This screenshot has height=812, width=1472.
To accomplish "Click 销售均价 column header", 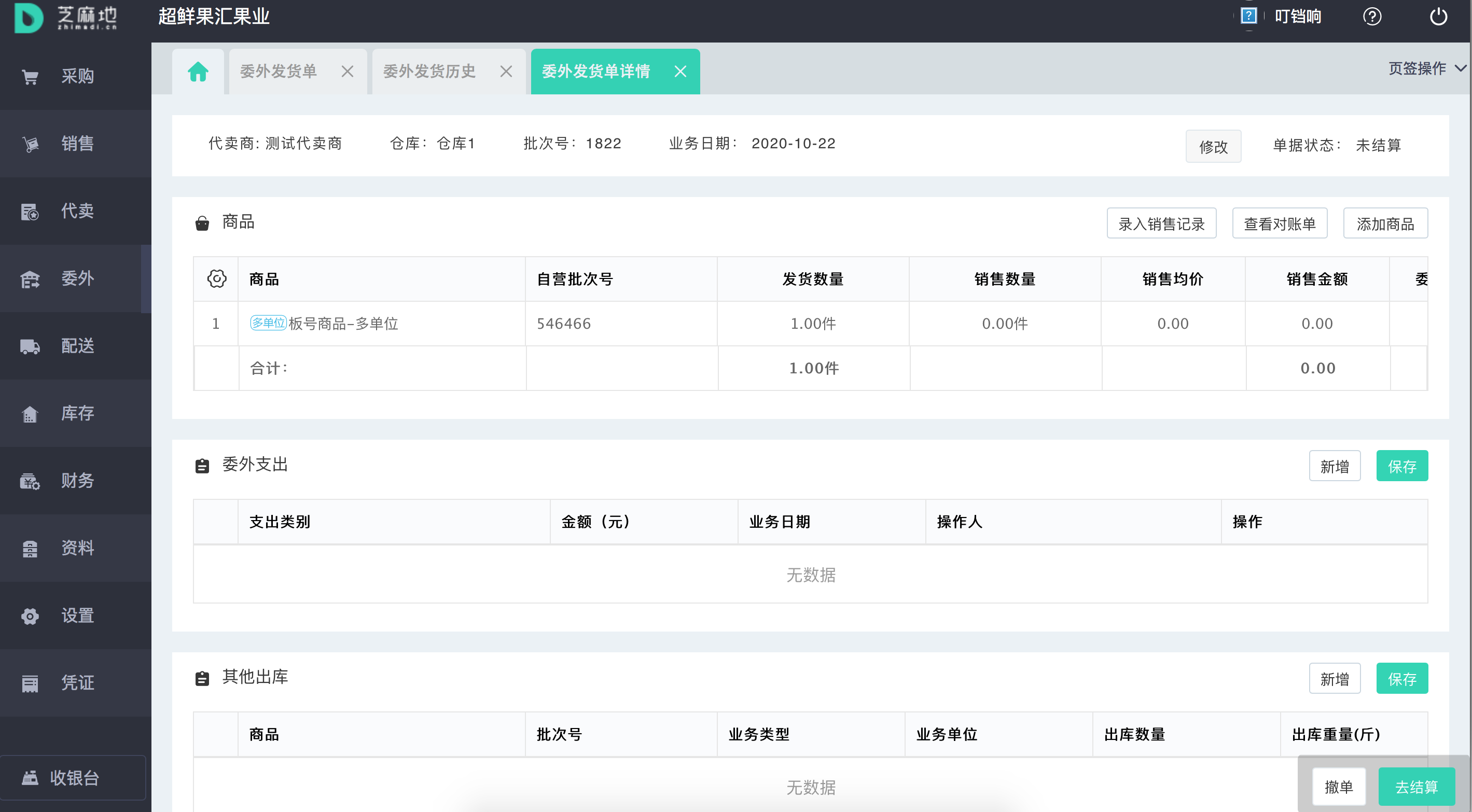I will coord(1173,279).
